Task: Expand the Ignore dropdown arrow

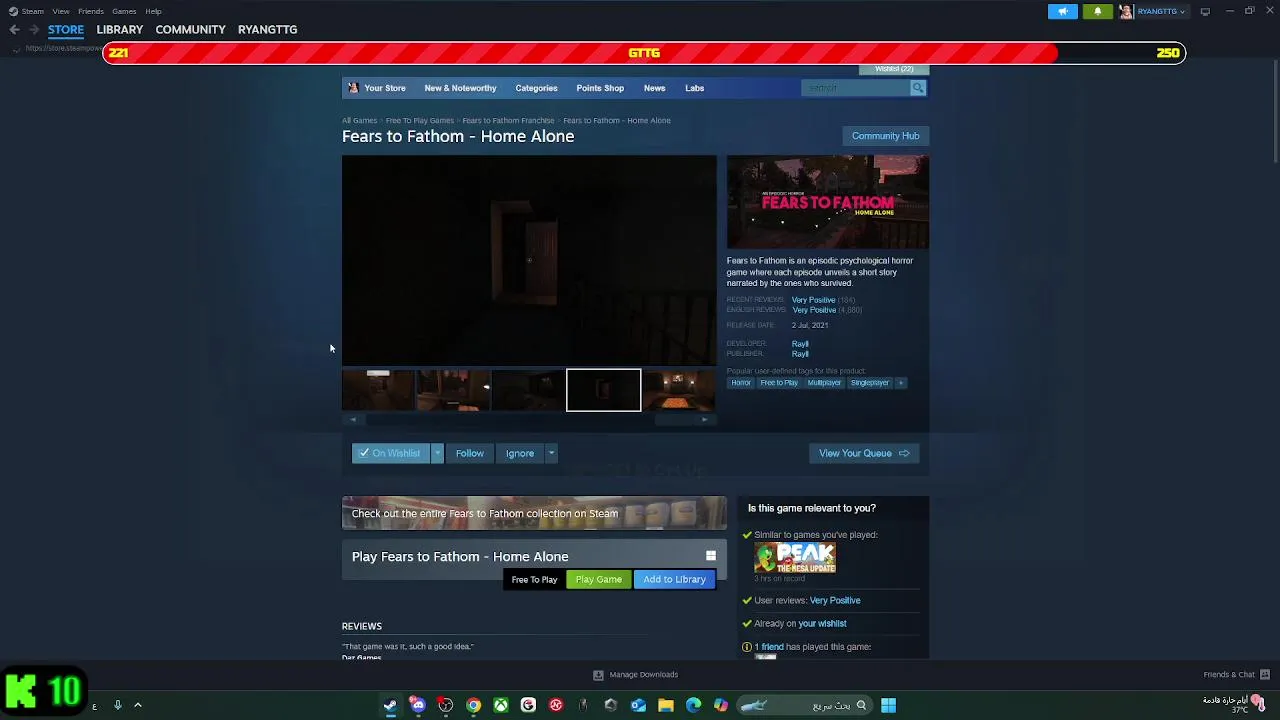Action: tap(551, 453)
